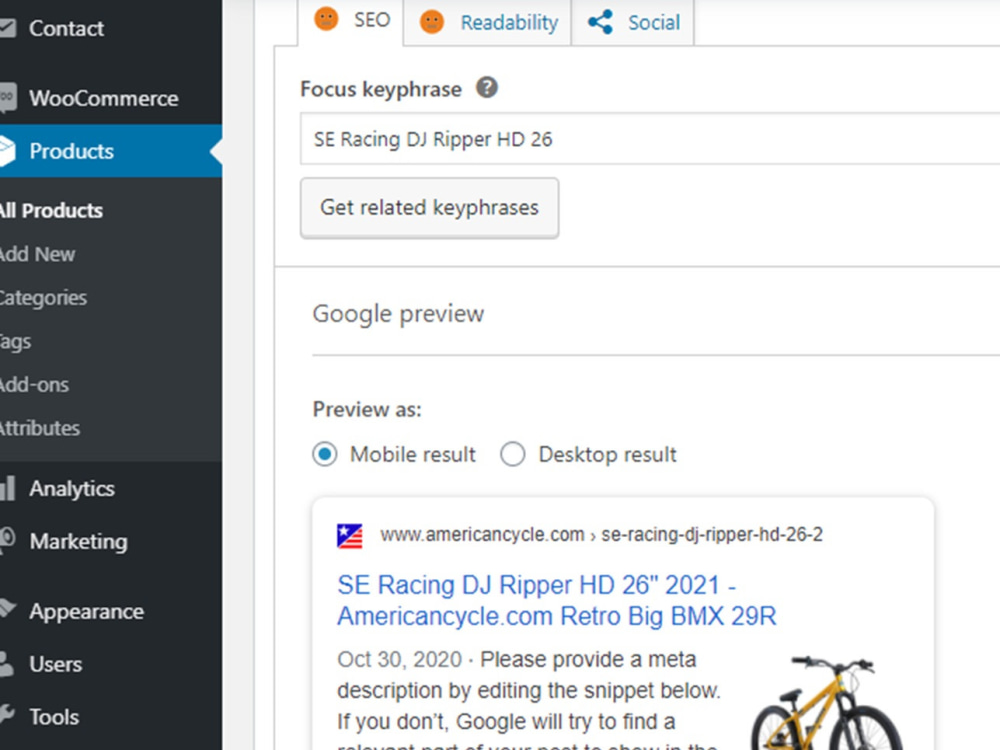Screen dimensions: 1000x750
Task: Click the Analytics bar chart icon
Action: pyautogui.click(x=7, y=488)
